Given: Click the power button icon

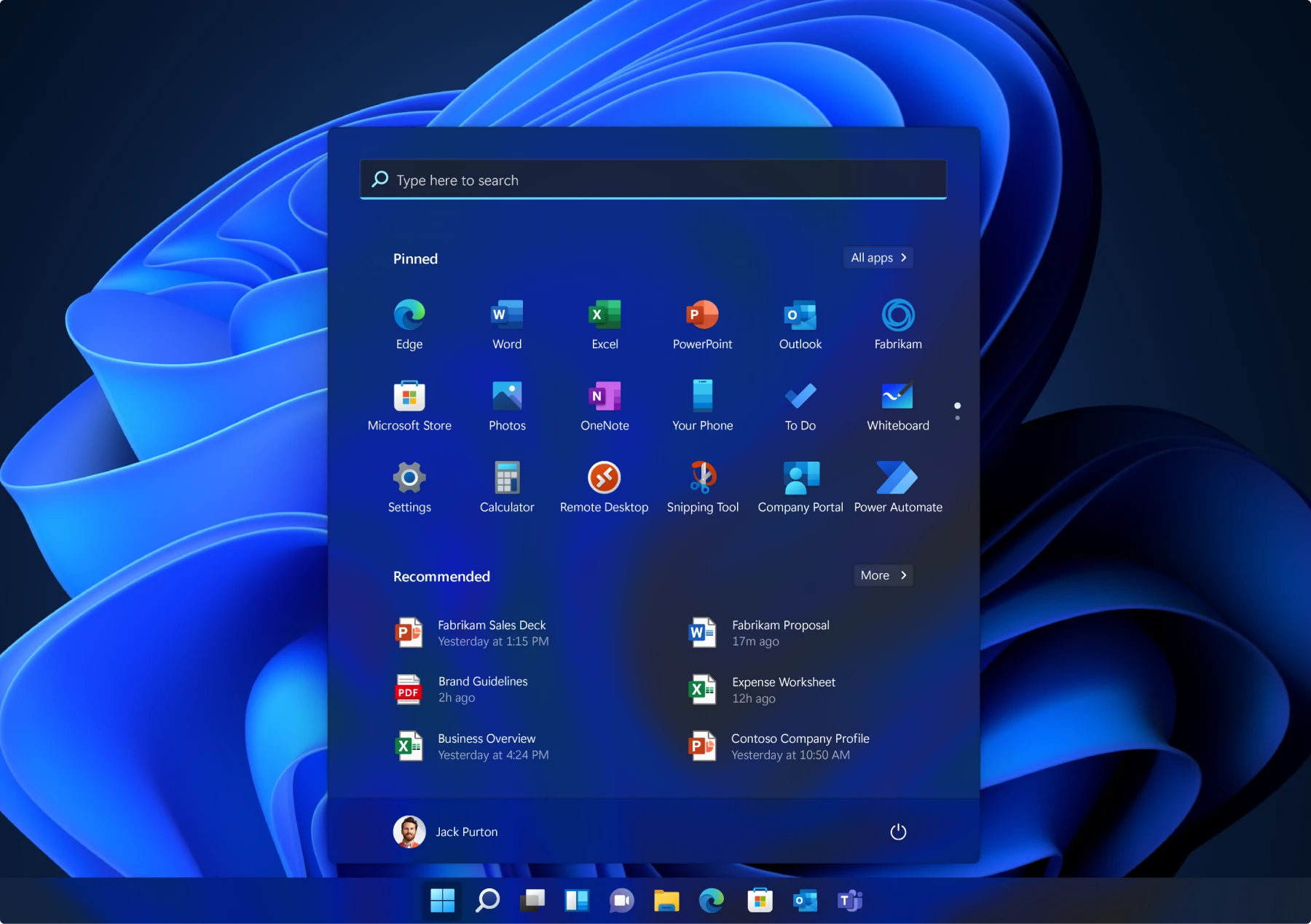Looking at the screenshot, I should coord(898,832).
